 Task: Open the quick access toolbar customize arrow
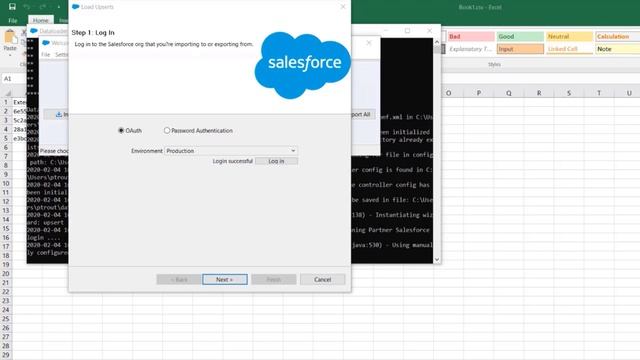point(58,7)
